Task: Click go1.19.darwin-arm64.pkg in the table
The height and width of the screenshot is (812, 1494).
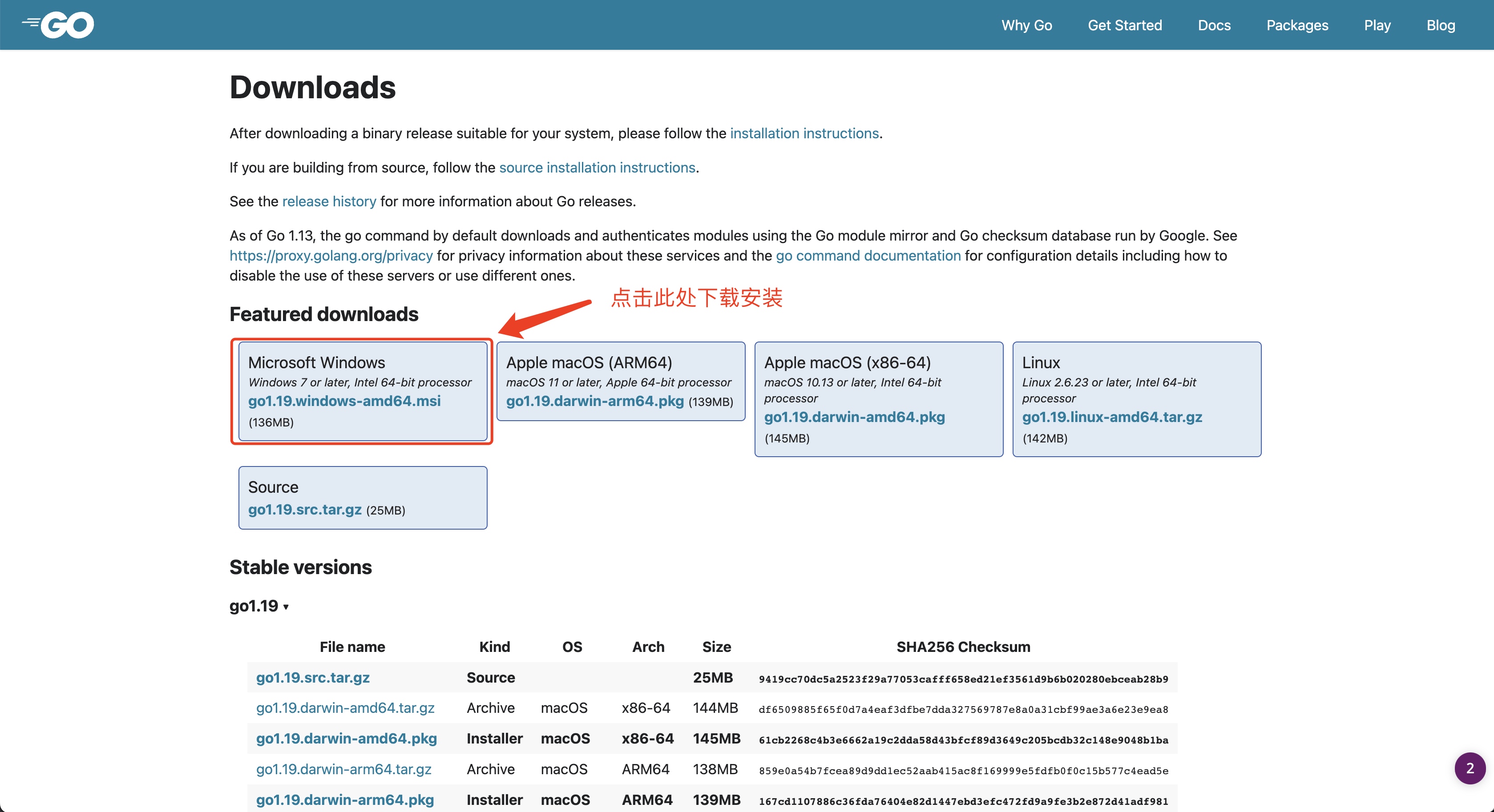Action: pos(344,800)
